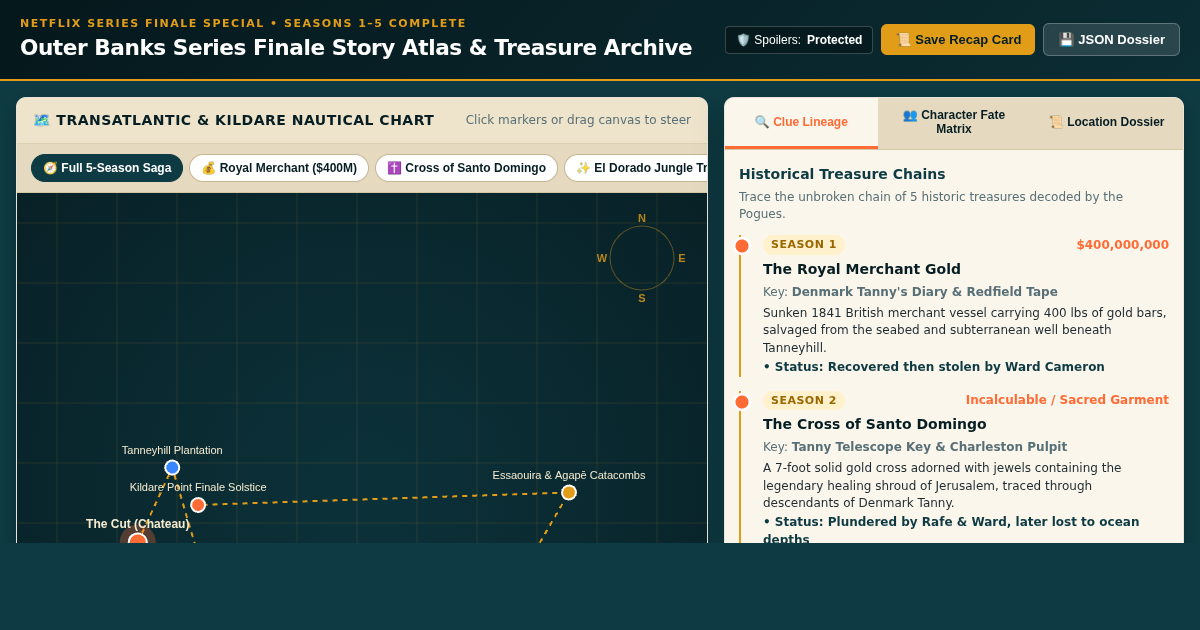
Task: Select the El Dorado Jungle filter chip
Action: (x=636, y=168)
